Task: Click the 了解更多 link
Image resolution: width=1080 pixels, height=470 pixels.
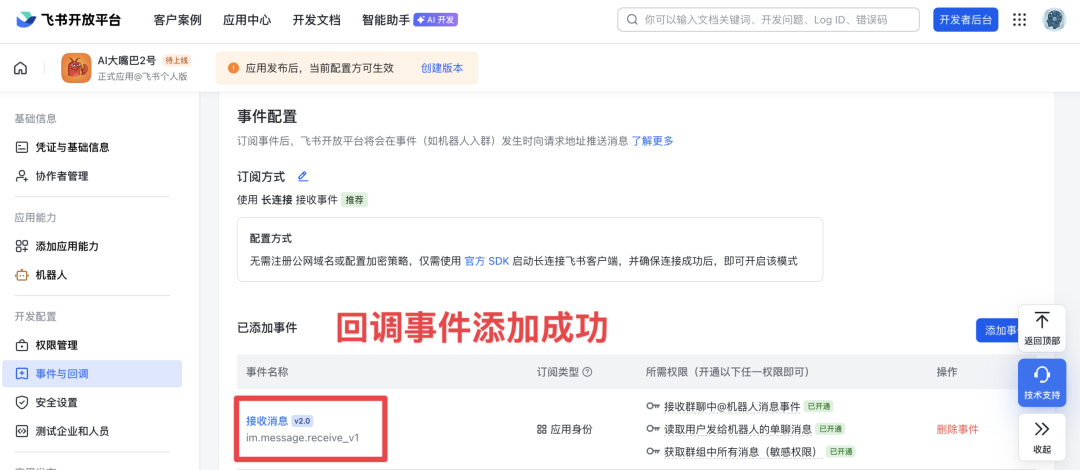Action: click(x=652, y=141)
